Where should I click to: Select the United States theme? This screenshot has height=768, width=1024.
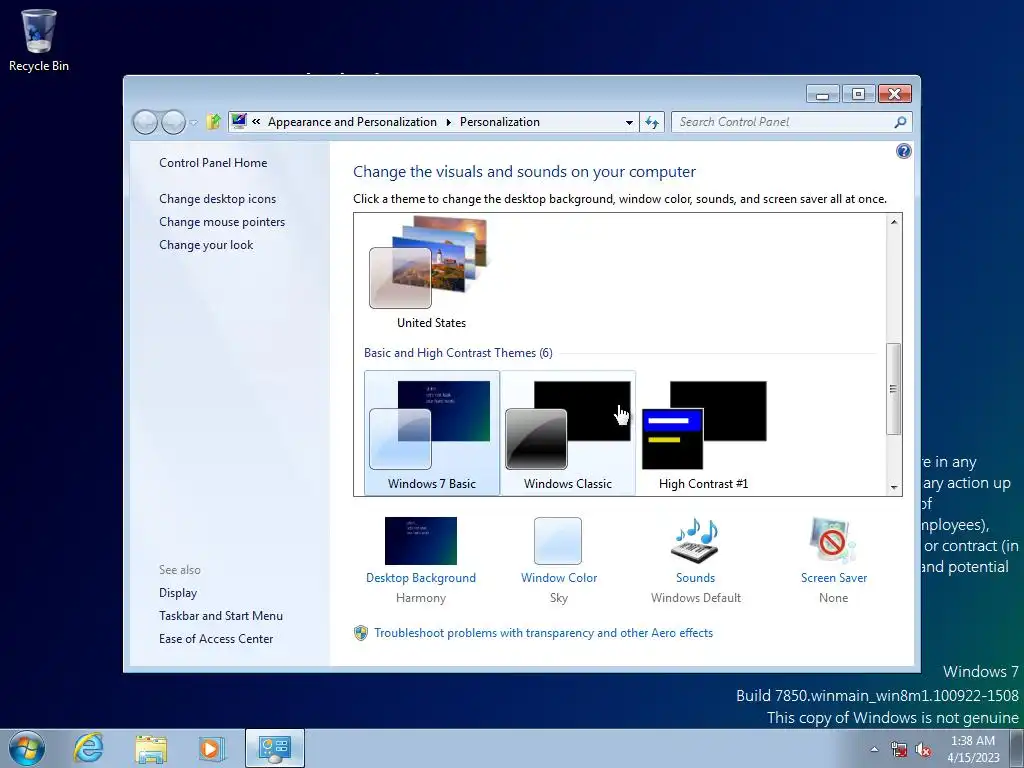click(x=431, y=273)
